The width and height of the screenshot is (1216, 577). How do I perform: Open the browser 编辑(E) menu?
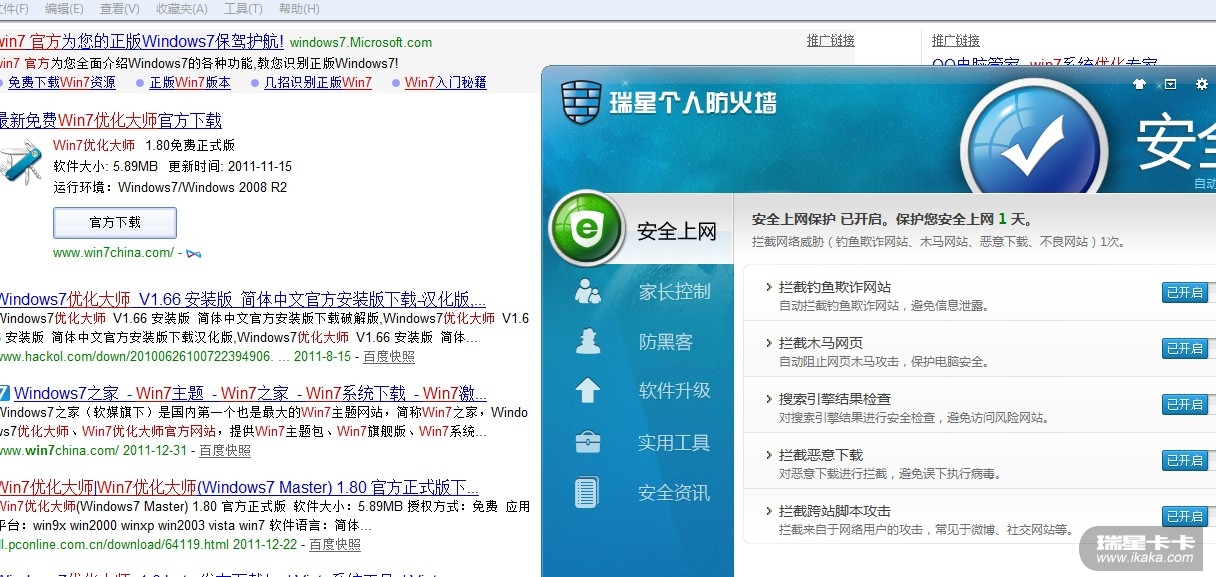64,9
